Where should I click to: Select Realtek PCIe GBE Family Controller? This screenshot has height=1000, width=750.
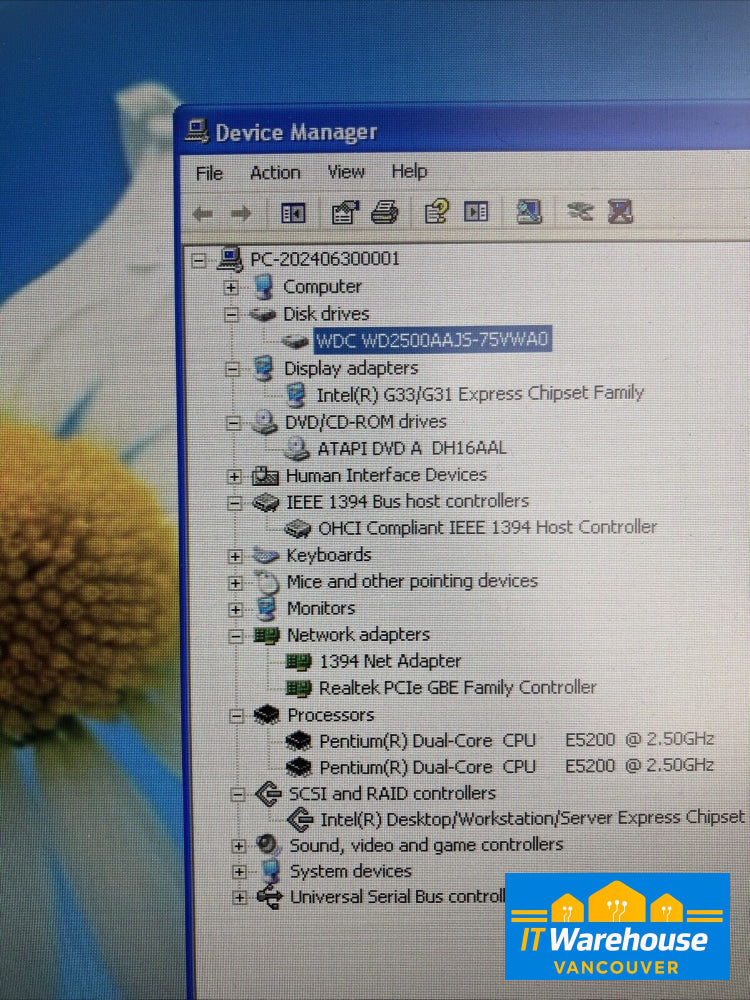click(x=457, y=688)
